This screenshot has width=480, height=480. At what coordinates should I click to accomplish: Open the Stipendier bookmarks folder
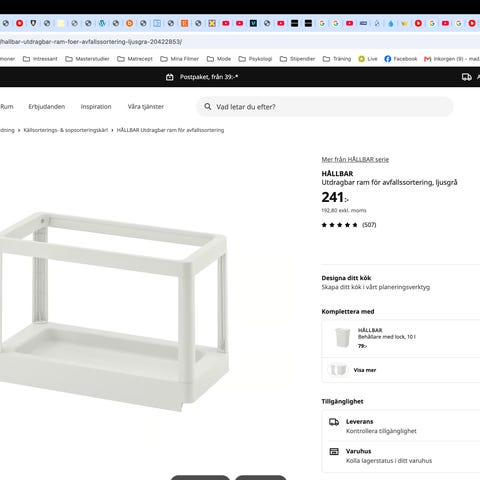298,59
